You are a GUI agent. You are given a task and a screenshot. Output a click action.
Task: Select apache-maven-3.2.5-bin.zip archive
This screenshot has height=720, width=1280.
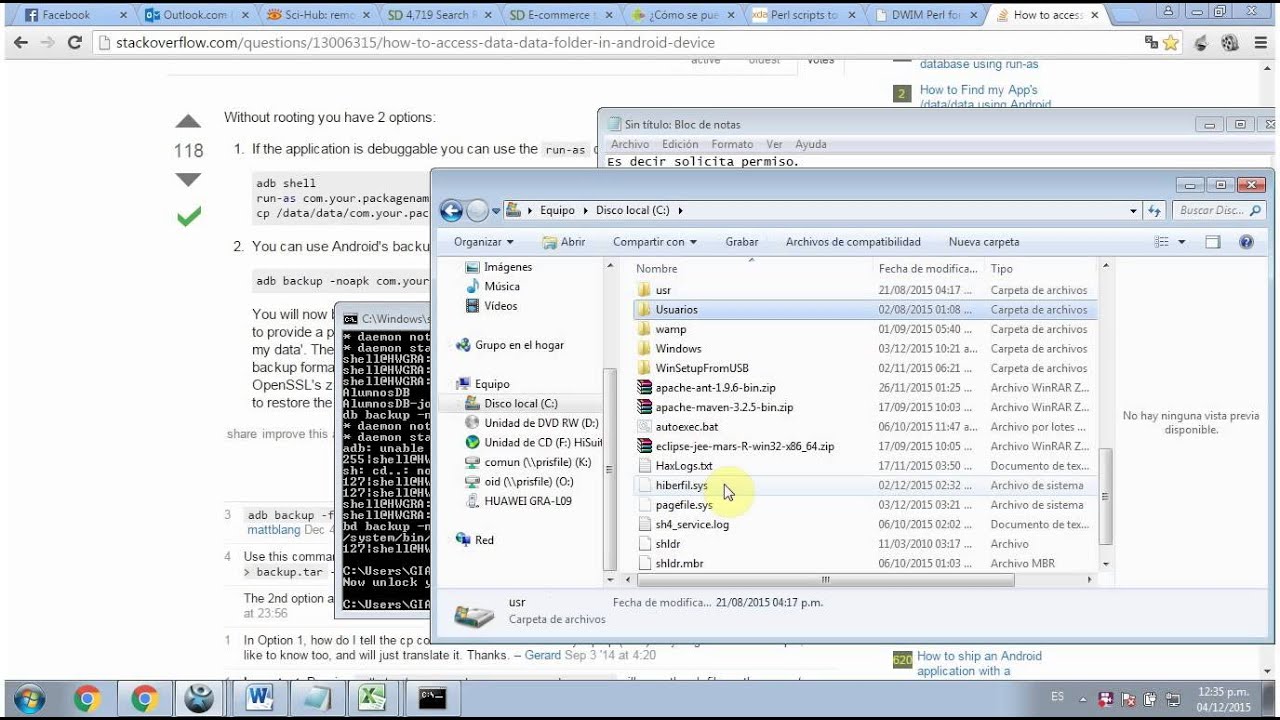pyautogui.click(x=866, y=407)
